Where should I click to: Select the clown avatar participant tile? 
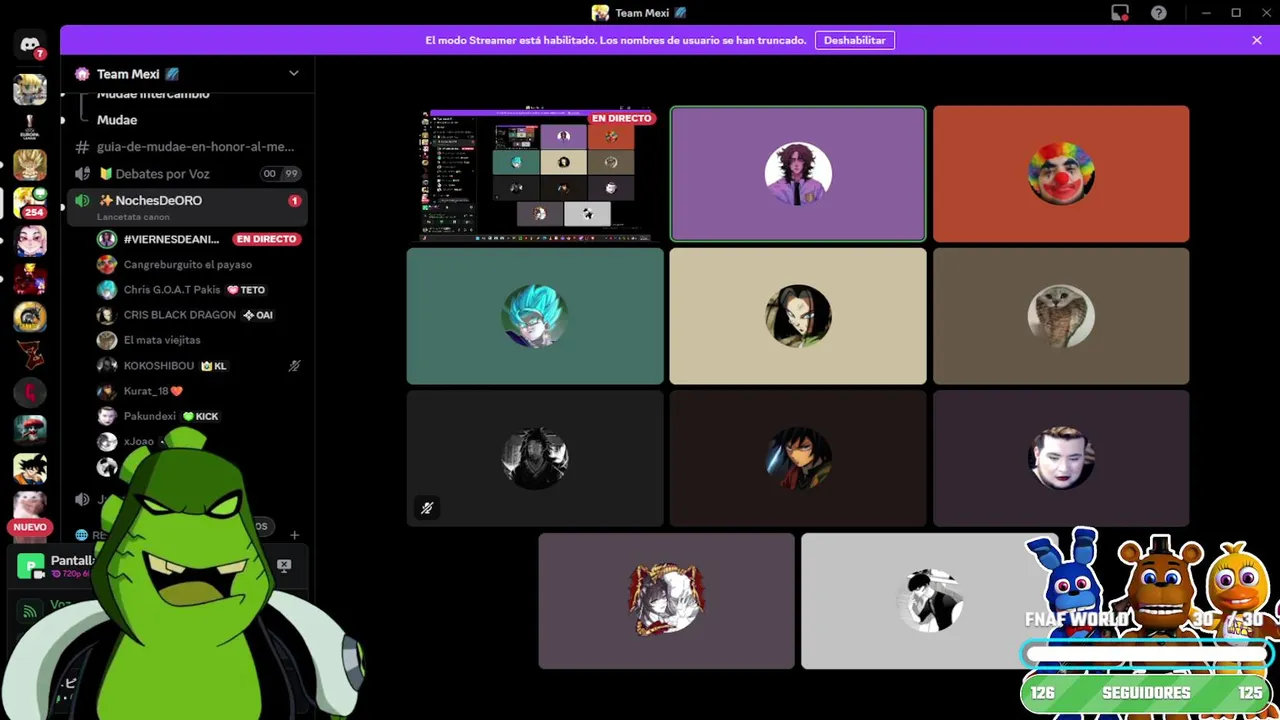click(1061, 174)
